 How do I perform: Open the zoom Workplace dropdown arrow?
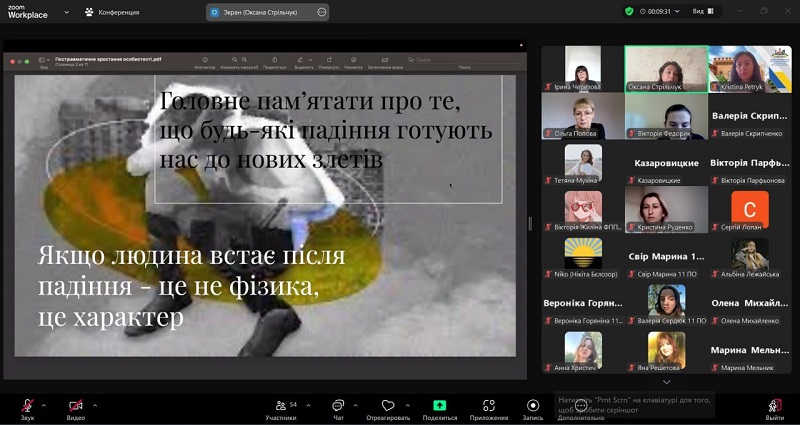click(x=66, y=12)
